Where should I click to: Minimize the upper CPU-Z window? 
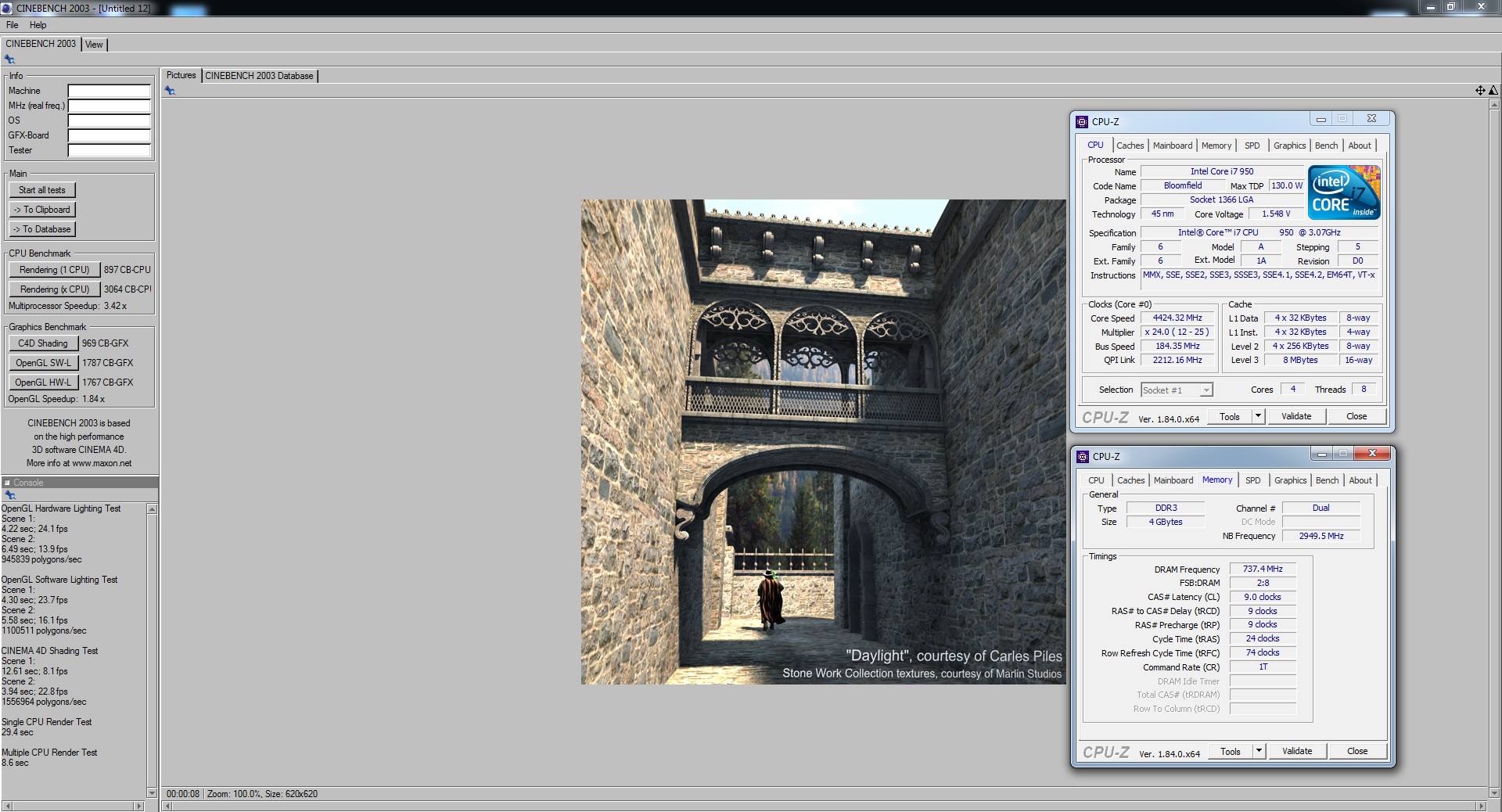1321,119
